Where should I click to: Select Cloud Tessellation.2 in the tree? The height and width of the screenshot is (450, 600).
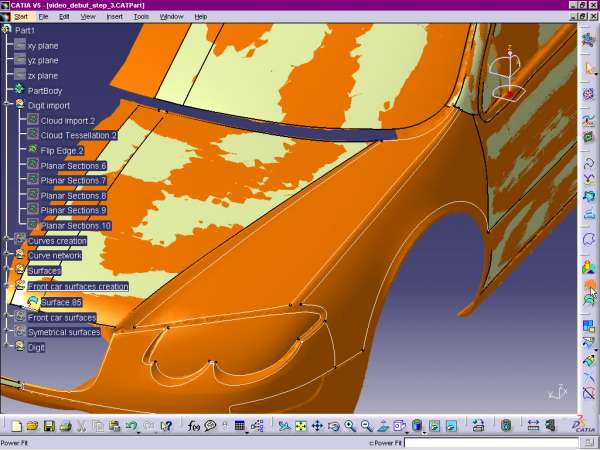click(x=78, y=135)
